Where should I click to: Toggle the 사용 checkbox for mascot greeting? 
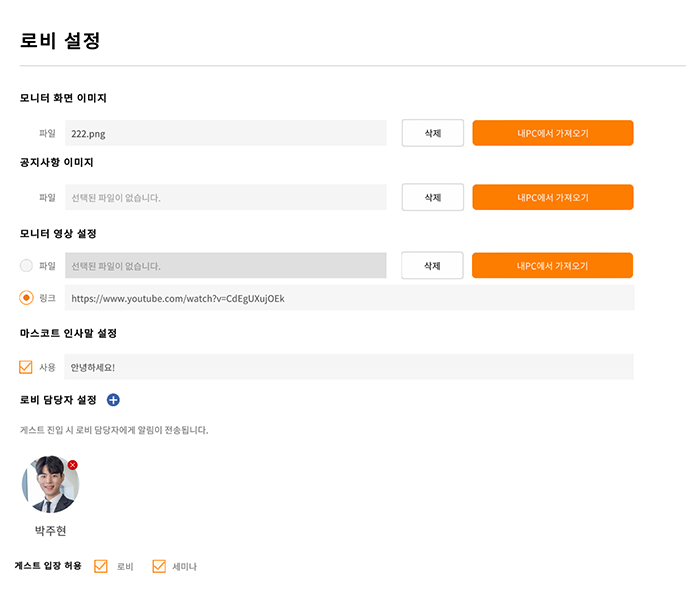pyautogui.click(x=26, y=367)
